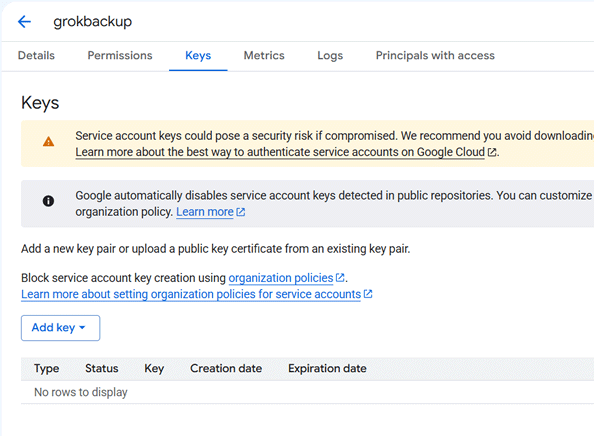
Task: Click external-link icon after Google Cloud link
Action: tap(492, 152)
